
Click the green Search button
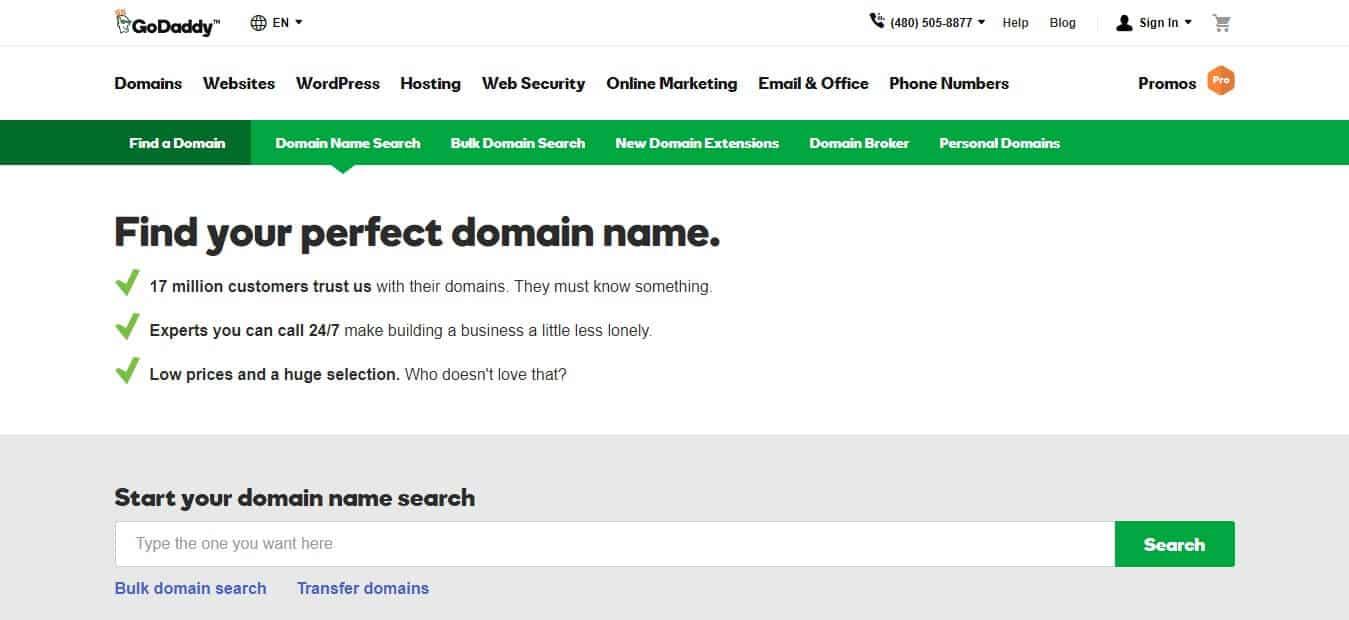point(1175,544)
